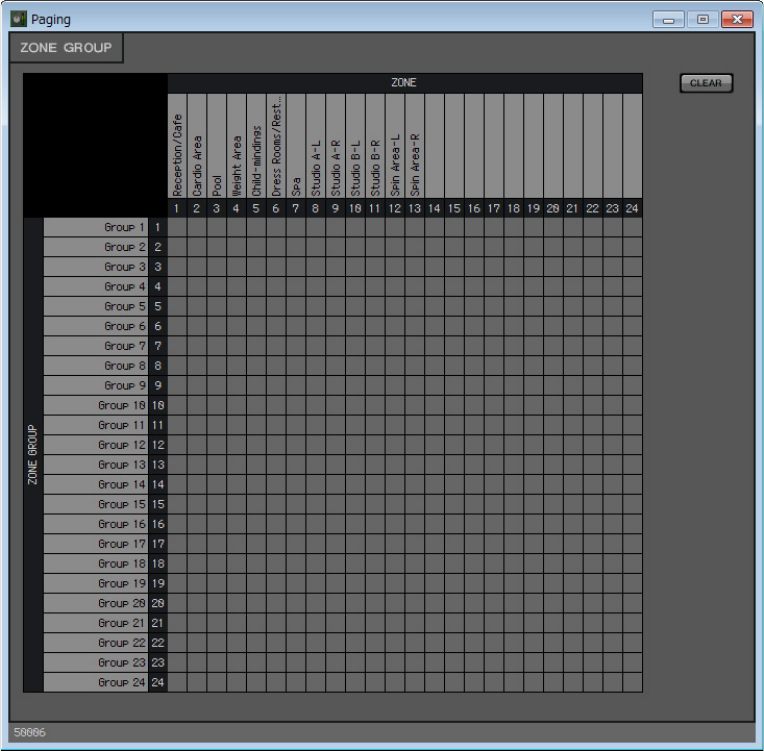Click the Group 8 name field
Screen dimensions: 764x751
(96, 366)
